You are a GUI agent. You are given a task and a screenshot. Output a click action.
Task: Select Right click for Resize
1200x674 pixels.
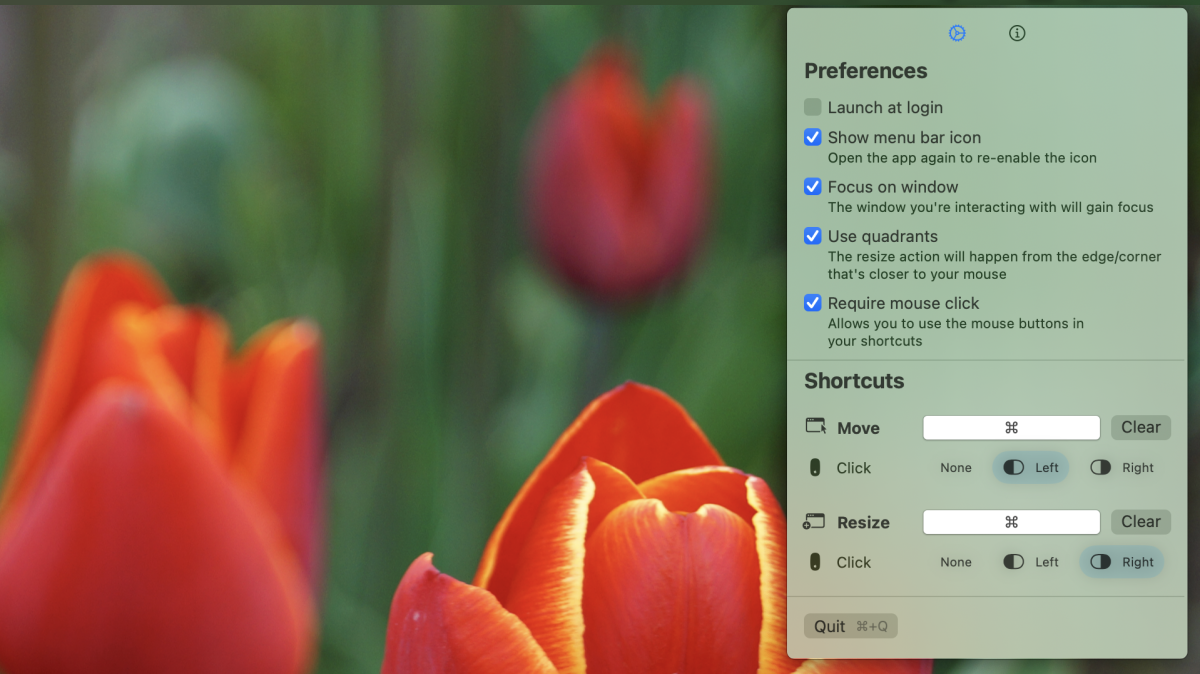pyautogui.click(x=1122, y=562)
